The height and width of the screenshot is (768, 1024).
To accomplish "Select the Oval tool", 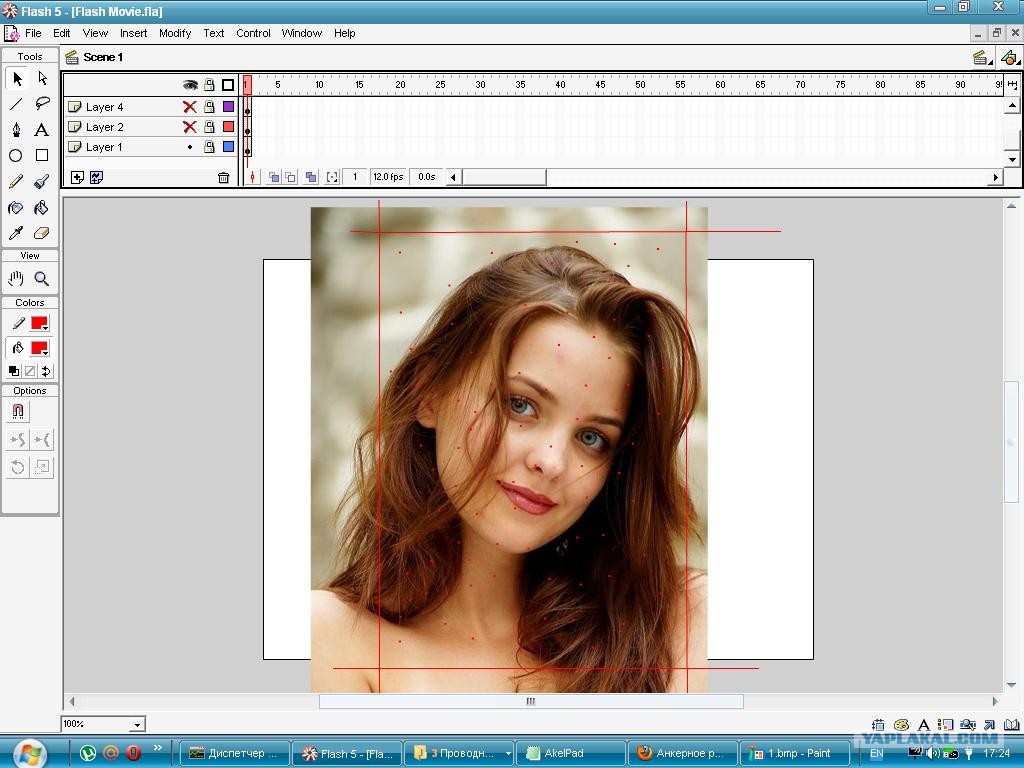I will (x=16, y=155).
